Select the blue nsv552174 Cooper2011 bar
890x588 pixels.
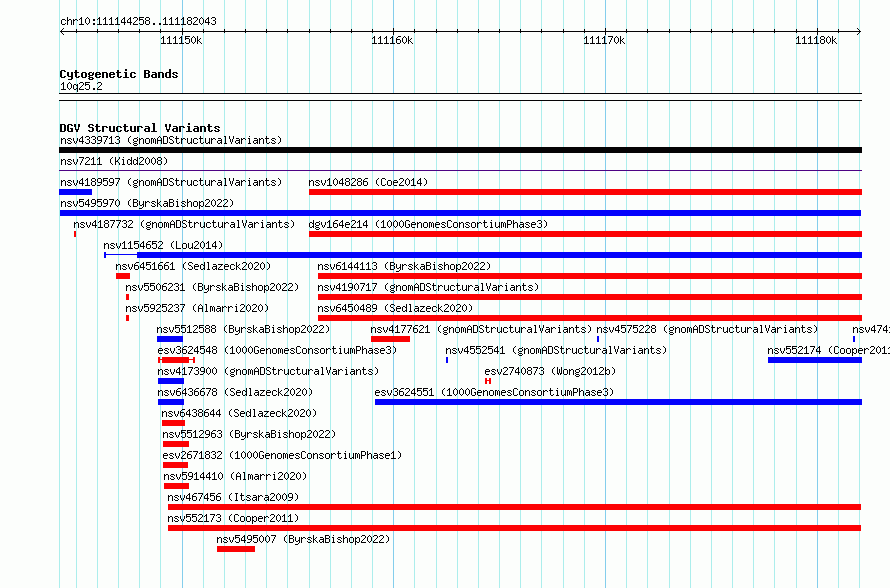(x=815, y=360)
